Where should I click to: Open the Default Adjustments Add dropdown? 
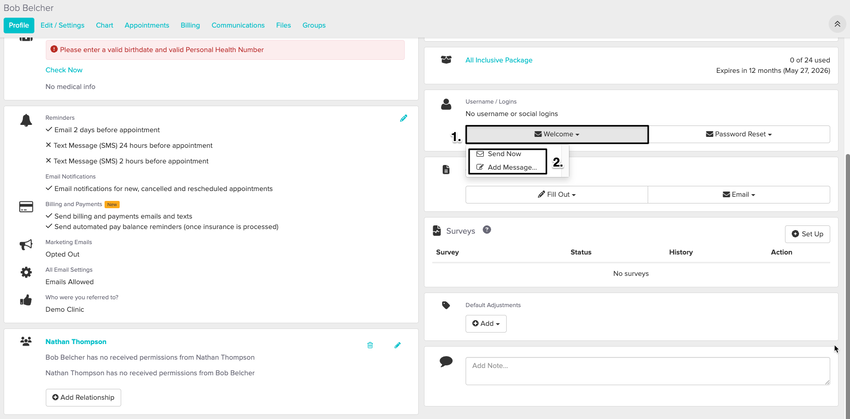pyautogui.click(x=486, y=324)
